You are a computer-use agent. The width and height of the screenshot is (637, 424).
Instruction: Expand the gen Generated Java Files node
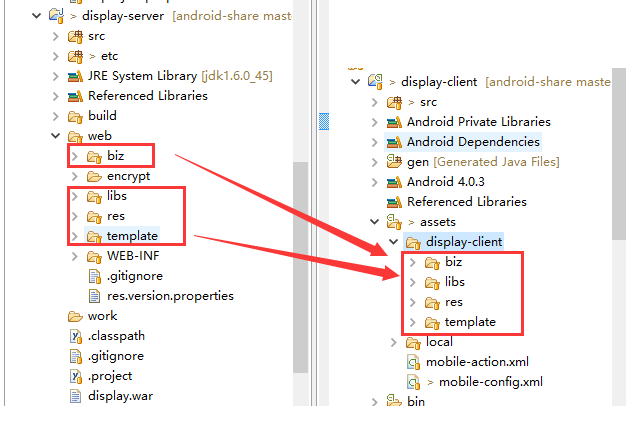tap(375, 162)
